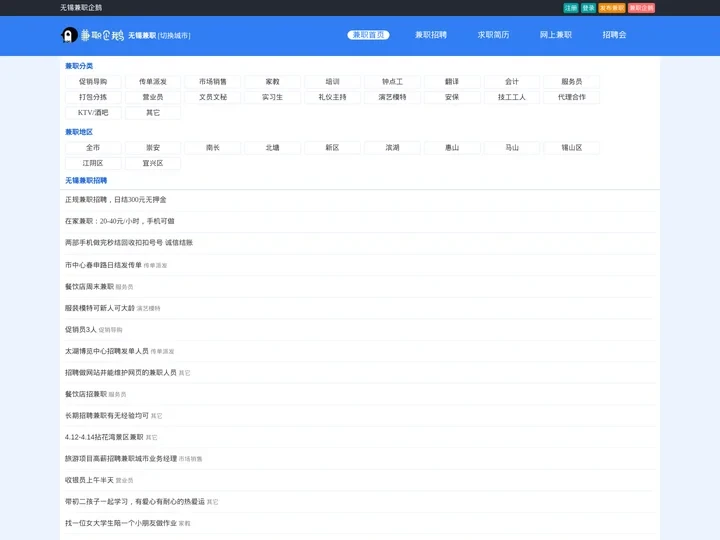
Task: Open listing 两部手机做完秒结
Action: pos(129,243)
